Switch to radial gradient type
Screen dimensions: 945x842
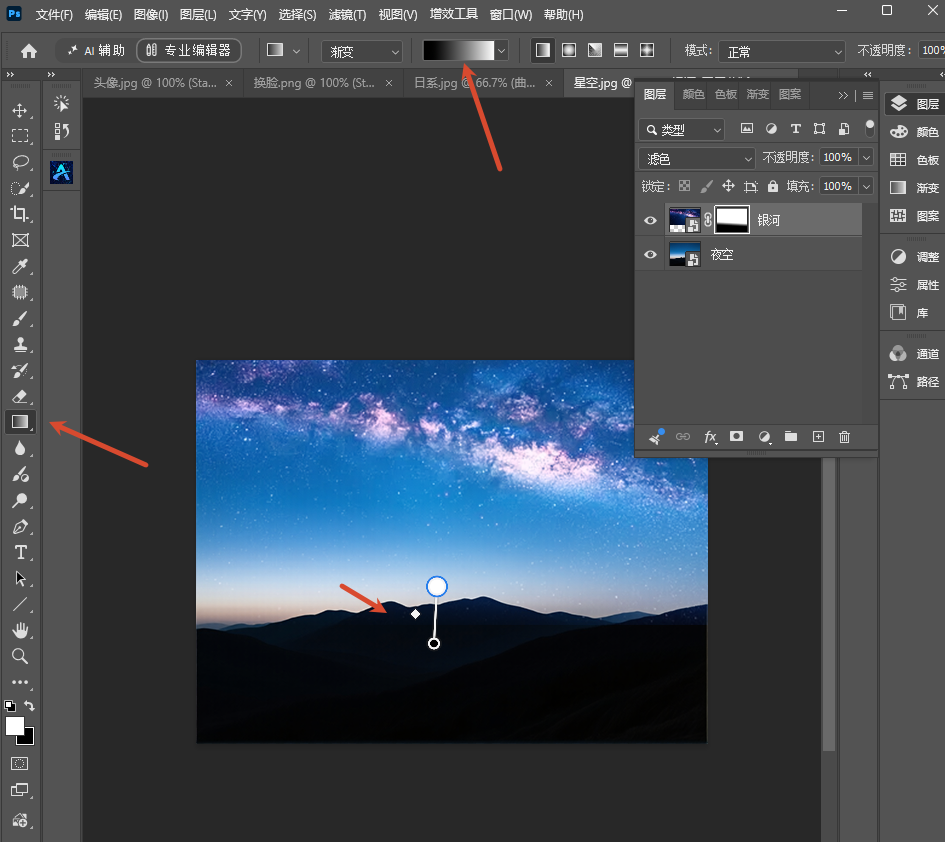coord(569,50)
